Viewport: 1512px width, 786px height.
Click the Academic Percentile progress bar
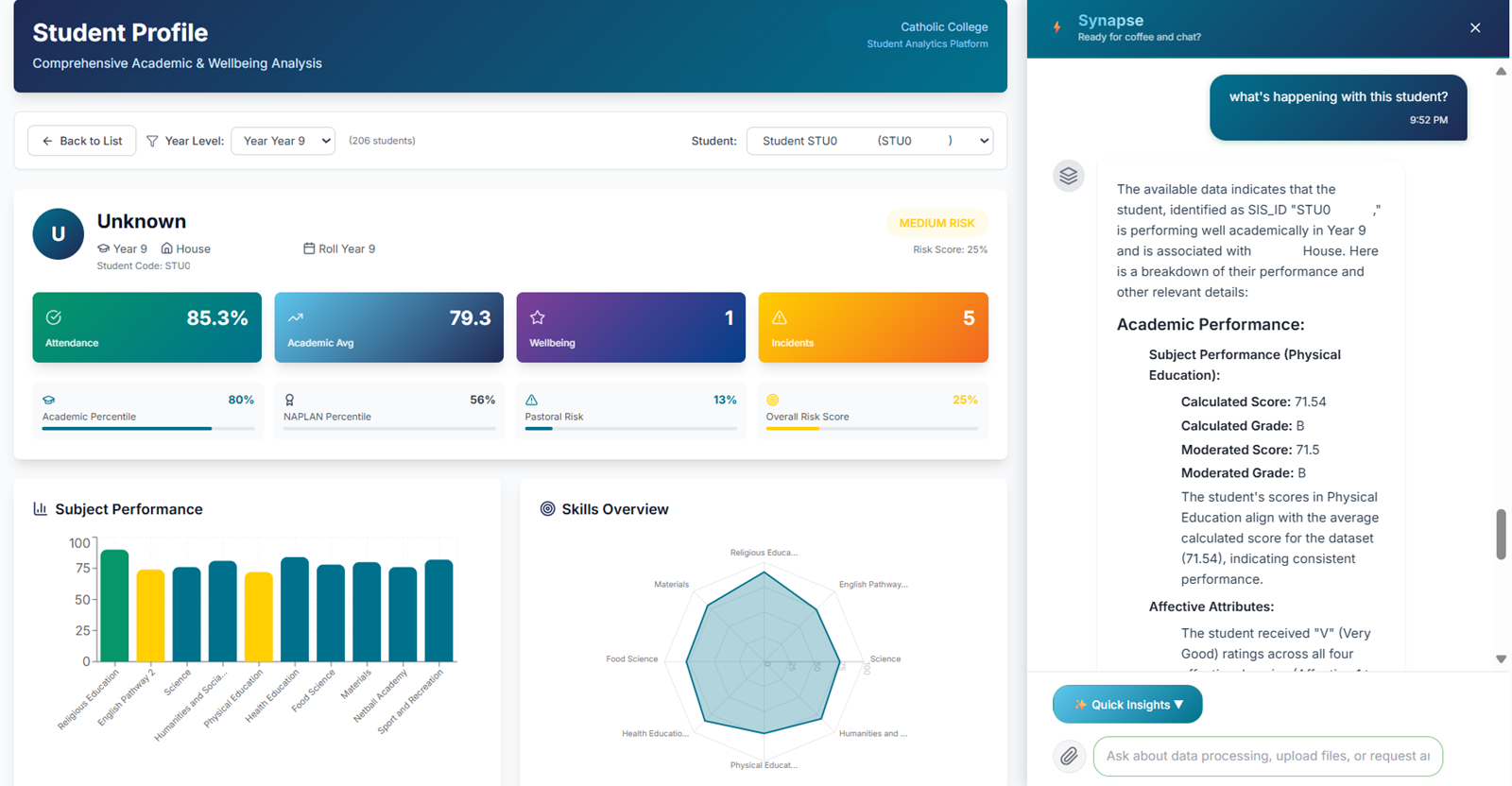click(x=148, y=429)
